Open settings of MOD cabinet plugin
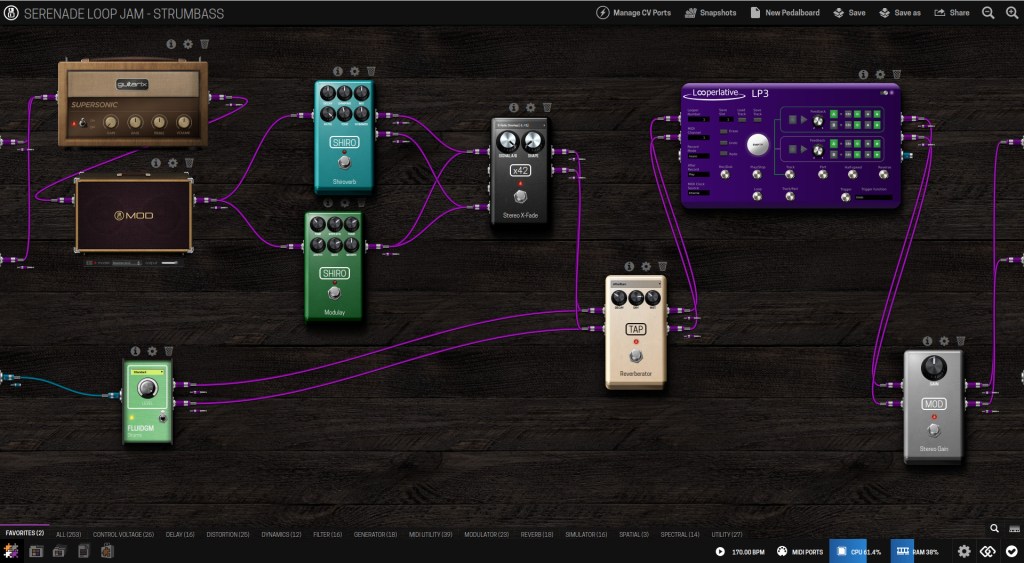The width and height of the screenshot is (1024, 563). [x=172, y=163]
